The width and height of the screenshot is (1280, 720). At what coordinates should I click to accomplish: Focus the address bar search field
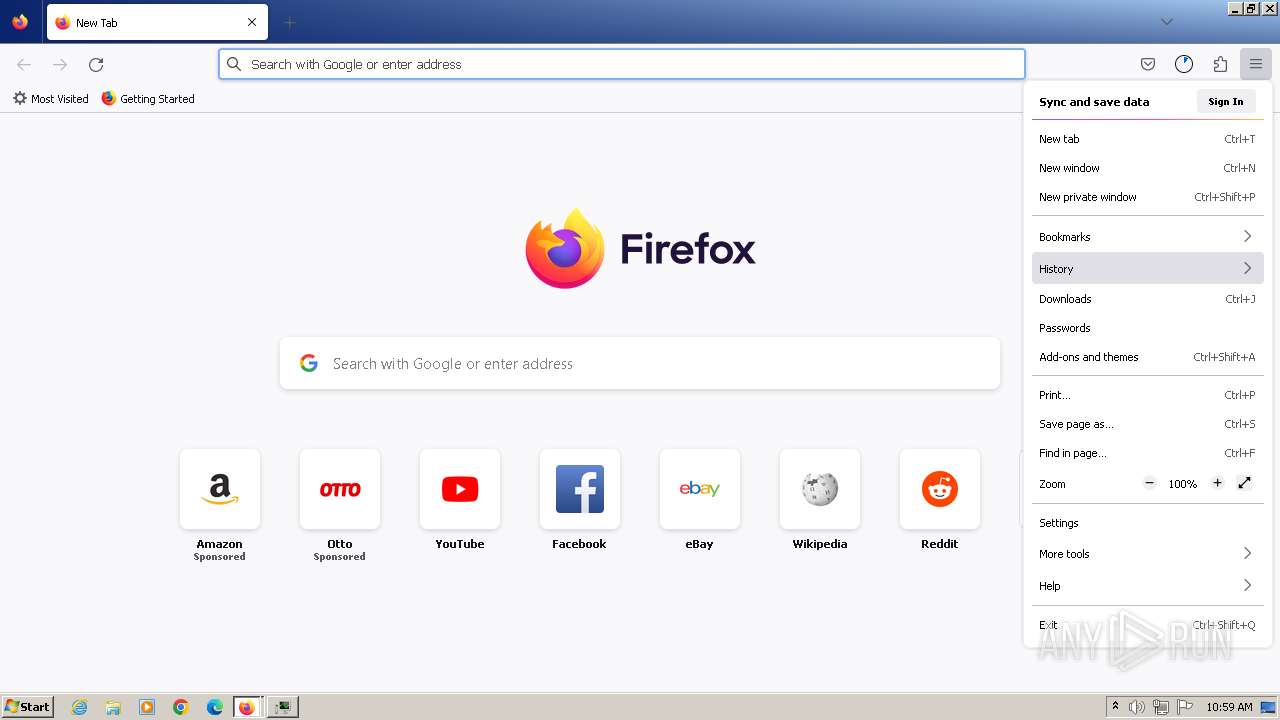(622, 64)
